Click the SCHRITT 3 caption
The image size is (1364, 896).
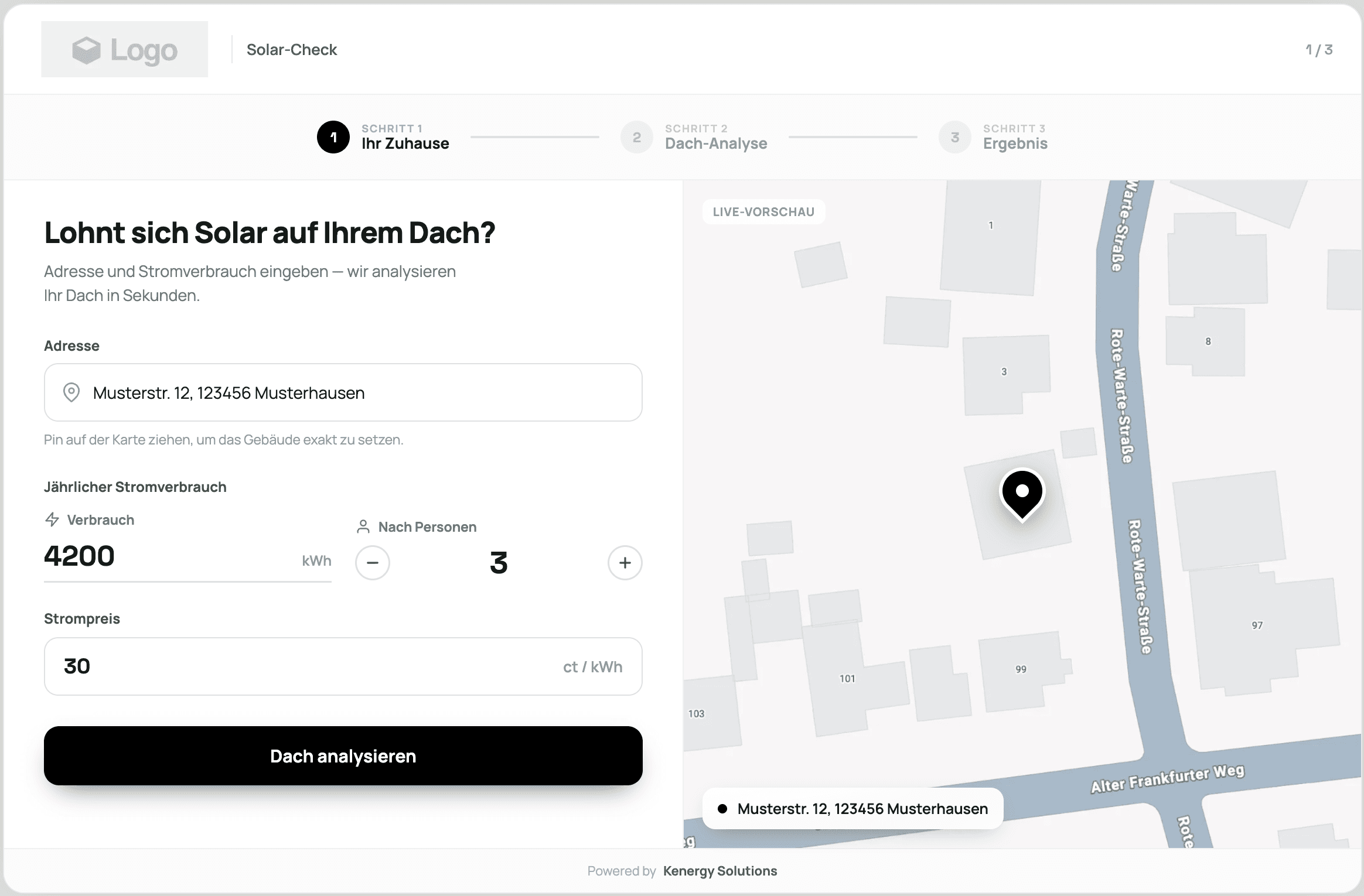(1014, 128)
